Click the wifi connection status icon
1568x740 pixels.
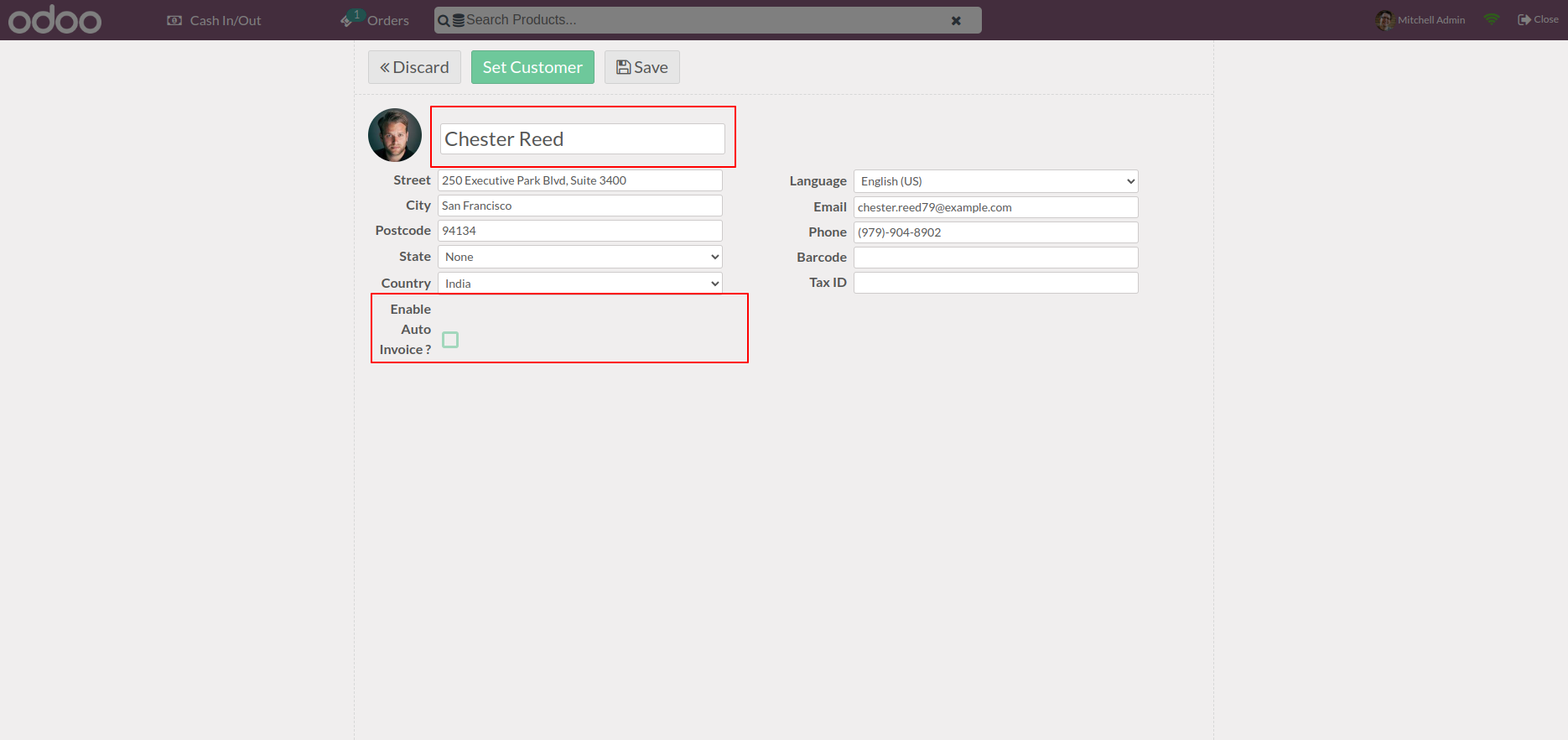1492,19
